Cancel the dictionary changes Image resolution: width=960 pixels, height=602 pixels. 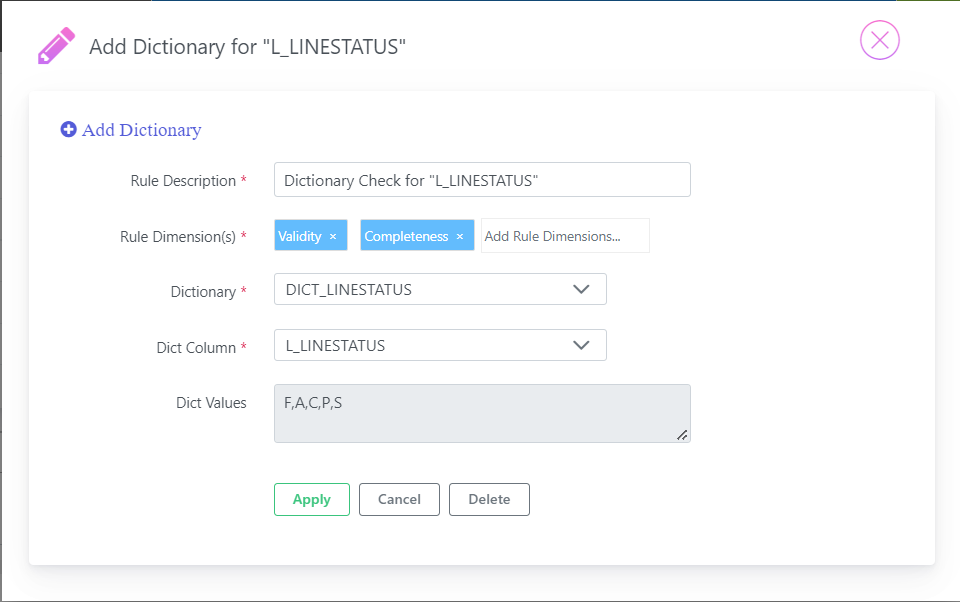pos(399,499)
